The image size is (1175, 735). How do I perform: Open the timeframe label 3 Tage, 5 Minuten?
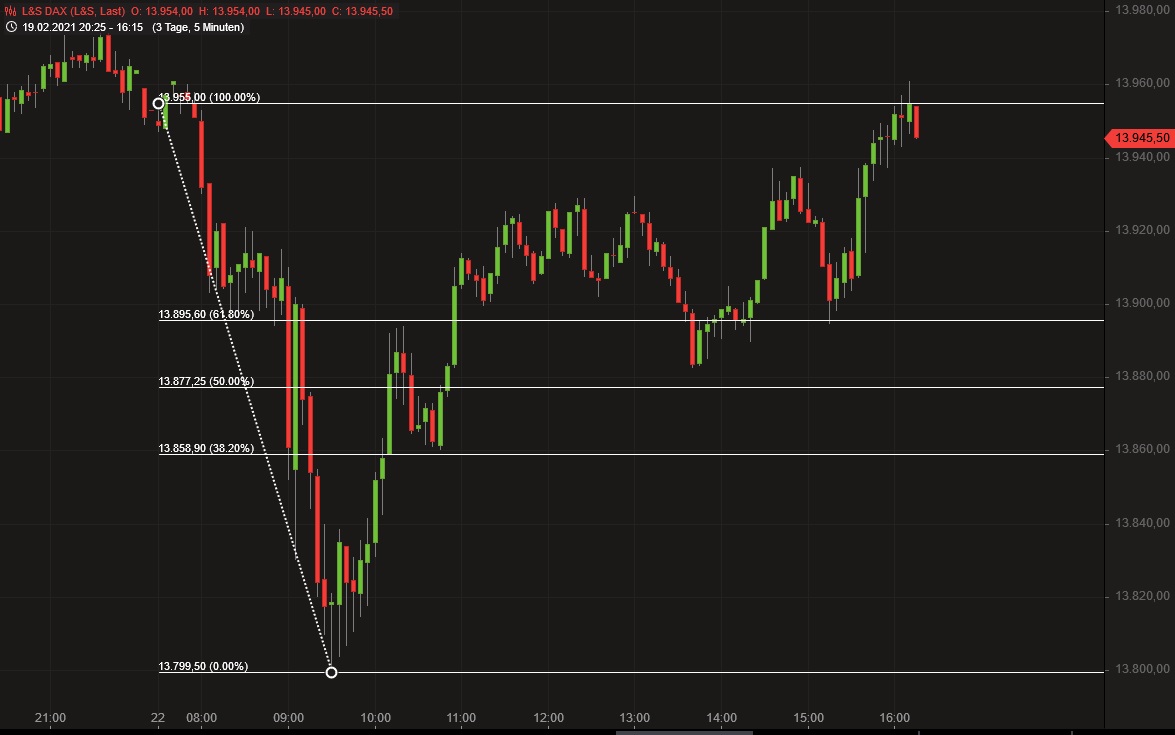click(200, 28)
